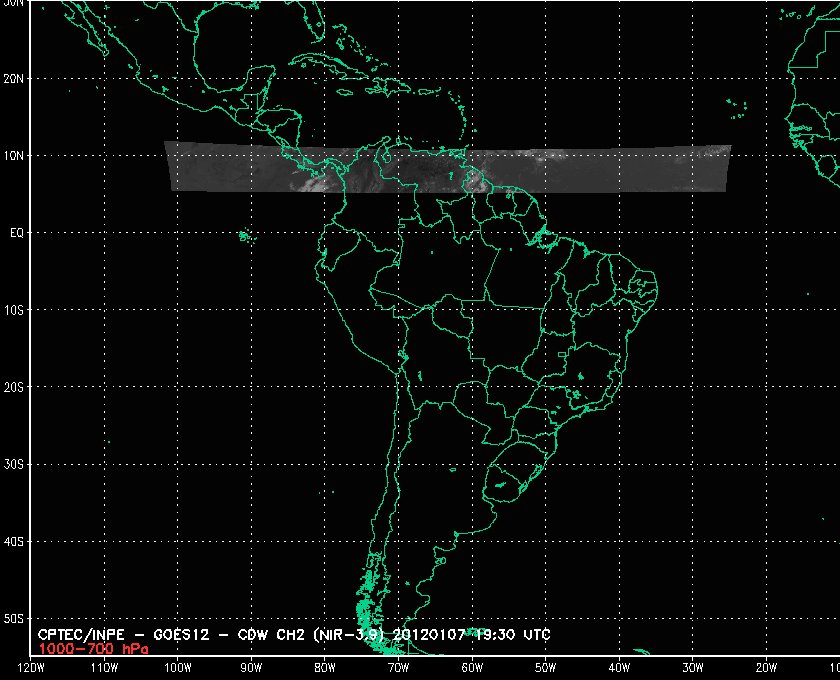The image size is (840, 680).
Task: Click the 50W longitude label
Action: click(x=545, y=668)
